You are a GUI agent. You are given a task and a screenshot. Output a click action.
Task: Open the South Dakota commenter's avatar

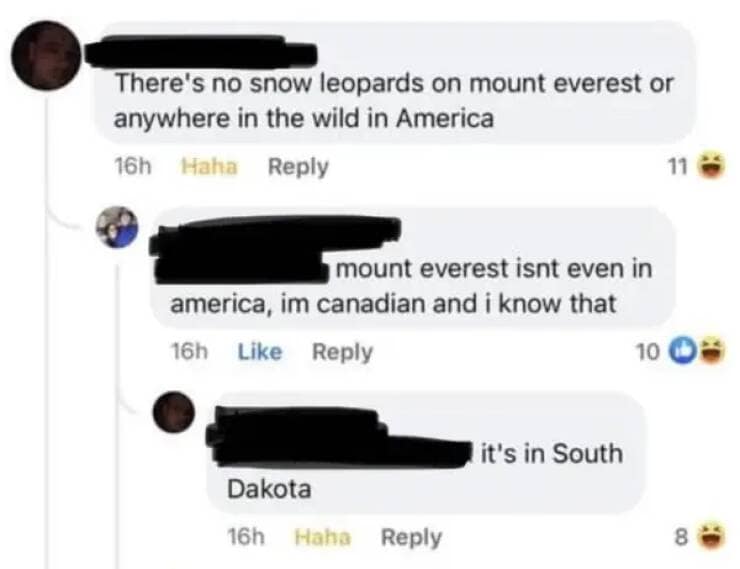pyautogui.click(x=173, y=412)
